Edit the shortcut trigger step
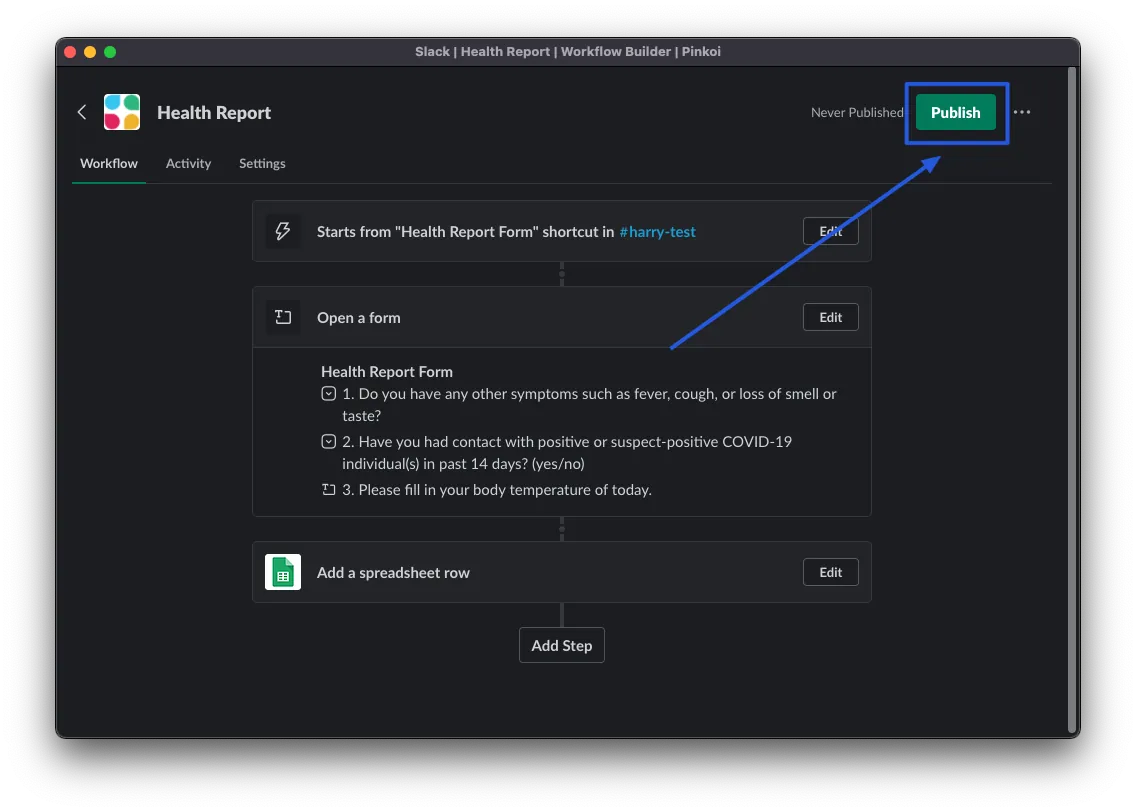The width and height of the screenshot is (1136, 812). (x=830, y=231)
